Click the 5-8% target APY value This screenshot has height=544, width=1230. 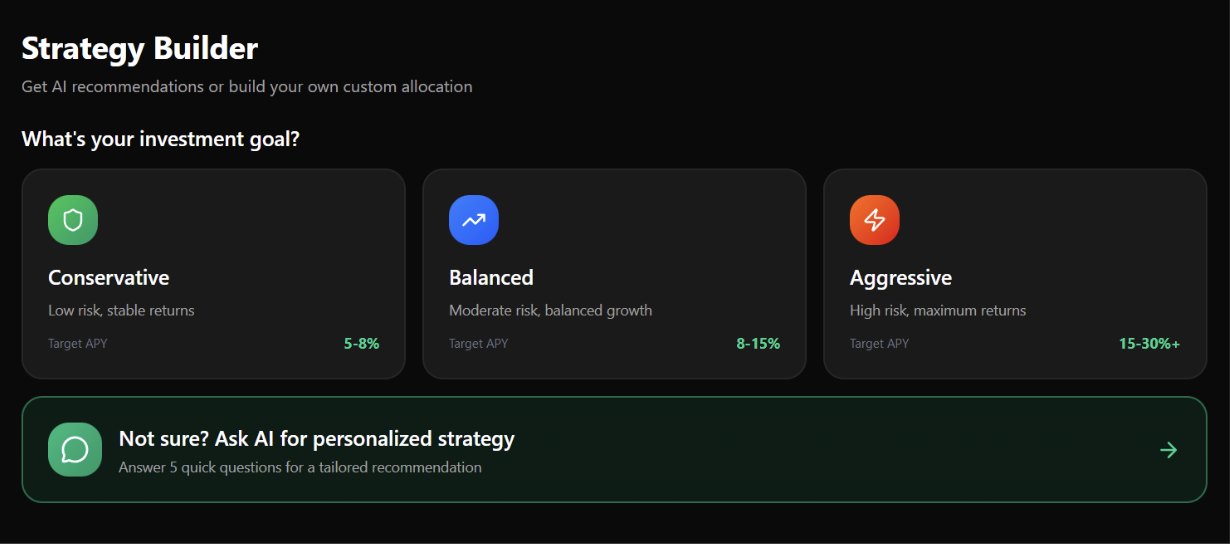[361, 344]
